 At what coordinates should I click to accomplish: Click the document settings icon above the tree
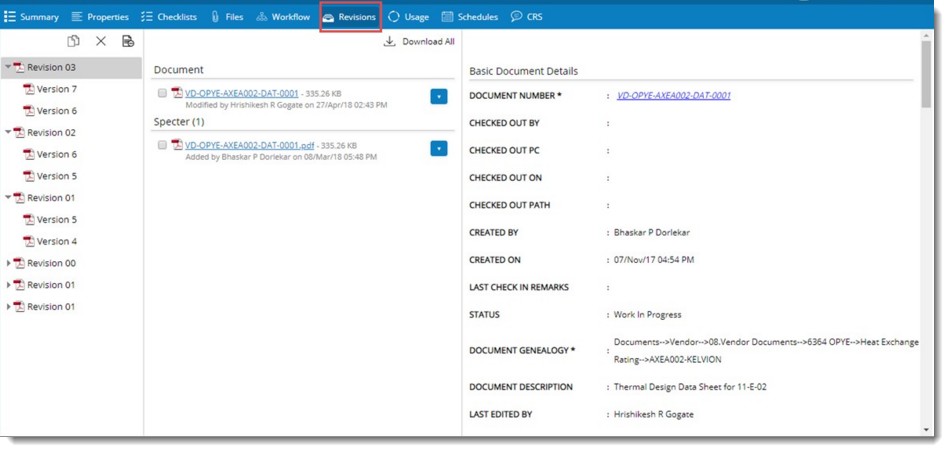point(128,41)
